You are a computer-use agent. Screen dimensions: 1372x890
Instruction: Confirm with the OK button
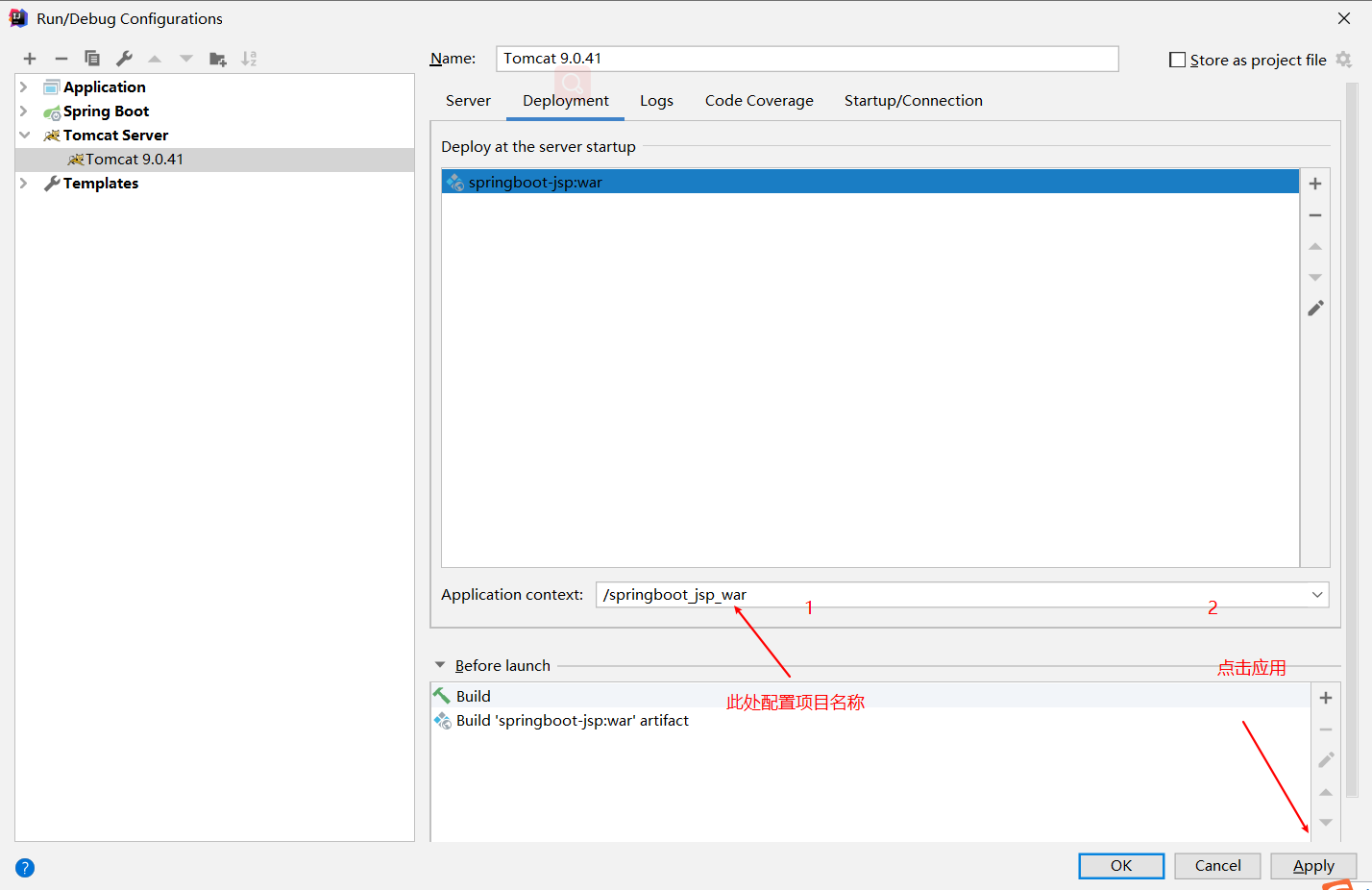tap(1121, 866)
